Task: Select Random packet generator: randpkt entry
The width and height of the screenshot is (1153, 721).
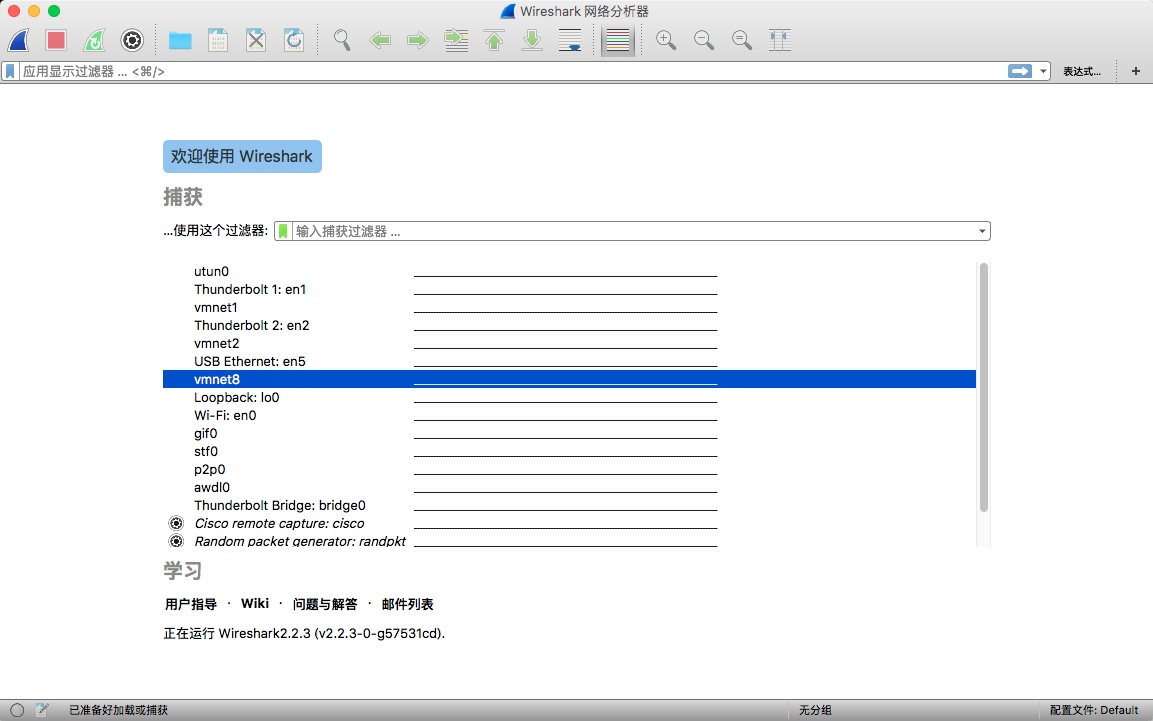Action: [x=569, y=541]
